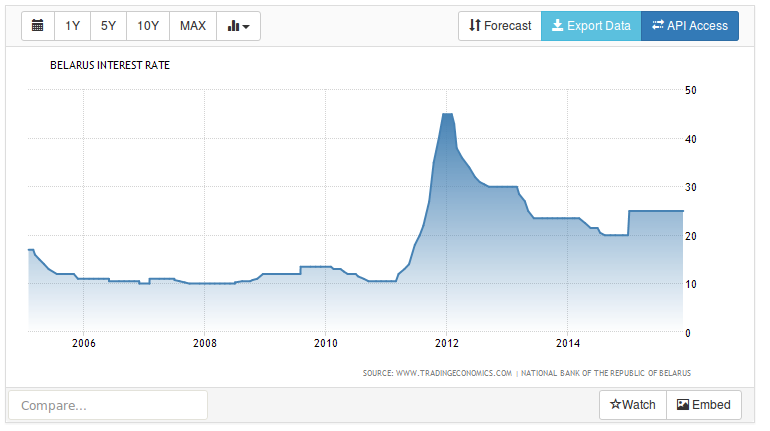Open the calendar date range picker
The width and height of the screenshot is (770, 431).
tap(38, 26)
